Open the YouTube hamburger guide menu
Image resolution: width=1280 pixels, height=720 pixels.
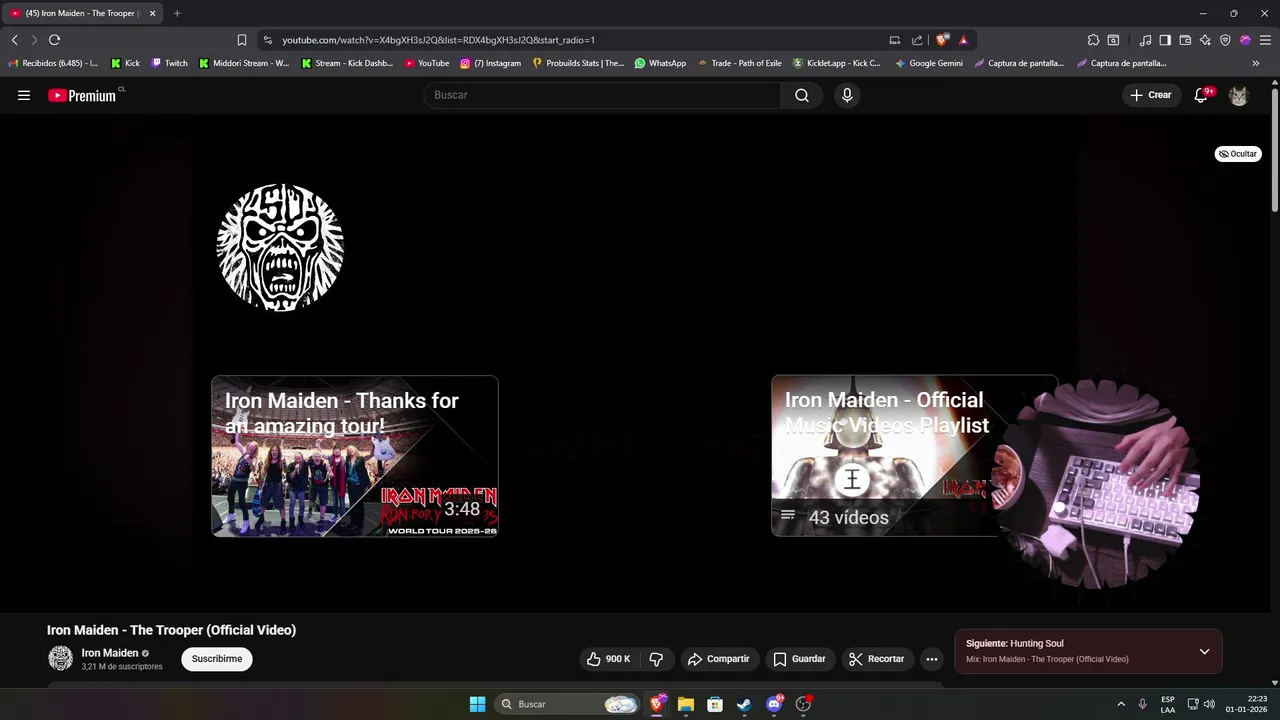pyautogui.click(x=24, y=95)
